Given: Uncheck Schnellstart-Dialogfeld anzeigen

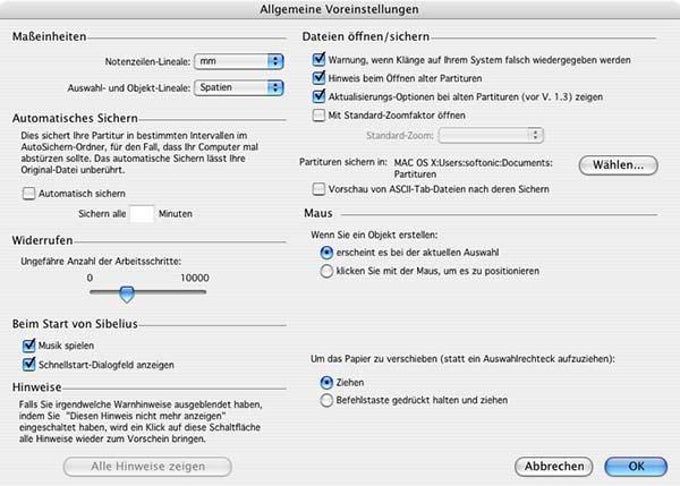Looking at the screenshot, I should point(29,364).
